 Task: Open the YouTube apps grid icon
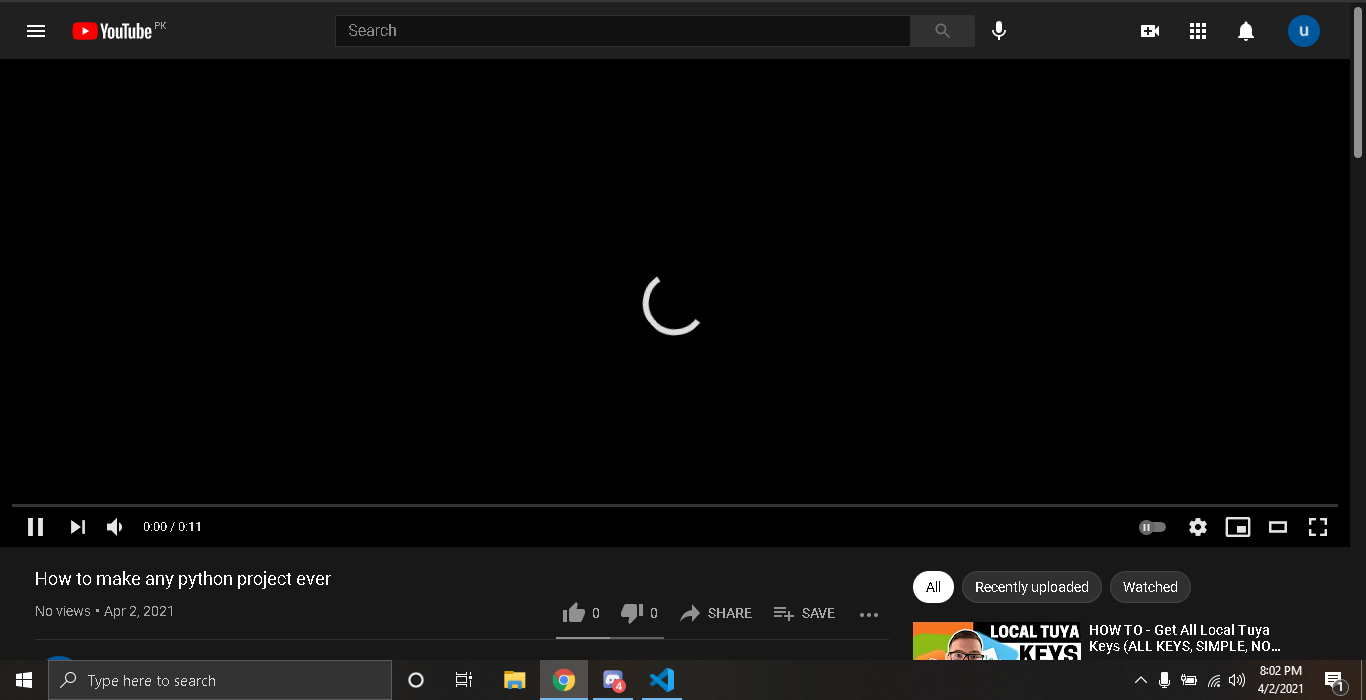coord(1197,31)
